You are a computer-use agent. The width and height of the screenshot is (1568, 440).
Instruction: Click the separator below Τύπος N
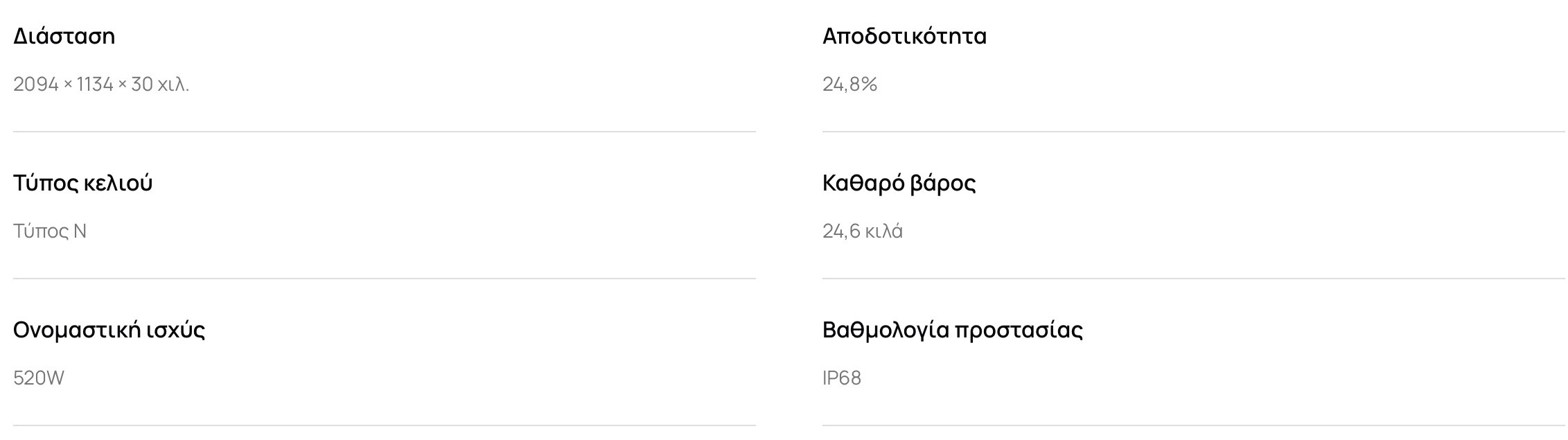click(x=384, y=279)
